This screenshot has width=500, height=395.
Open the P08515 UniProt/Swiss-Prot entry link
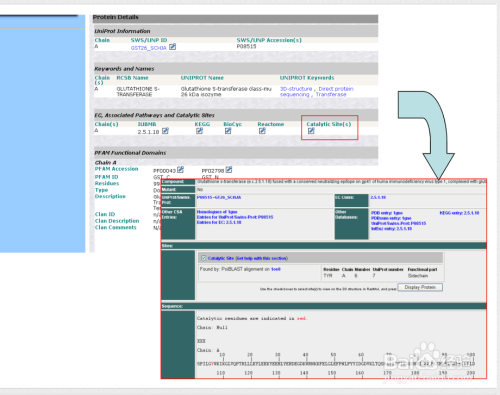point(219,197)
